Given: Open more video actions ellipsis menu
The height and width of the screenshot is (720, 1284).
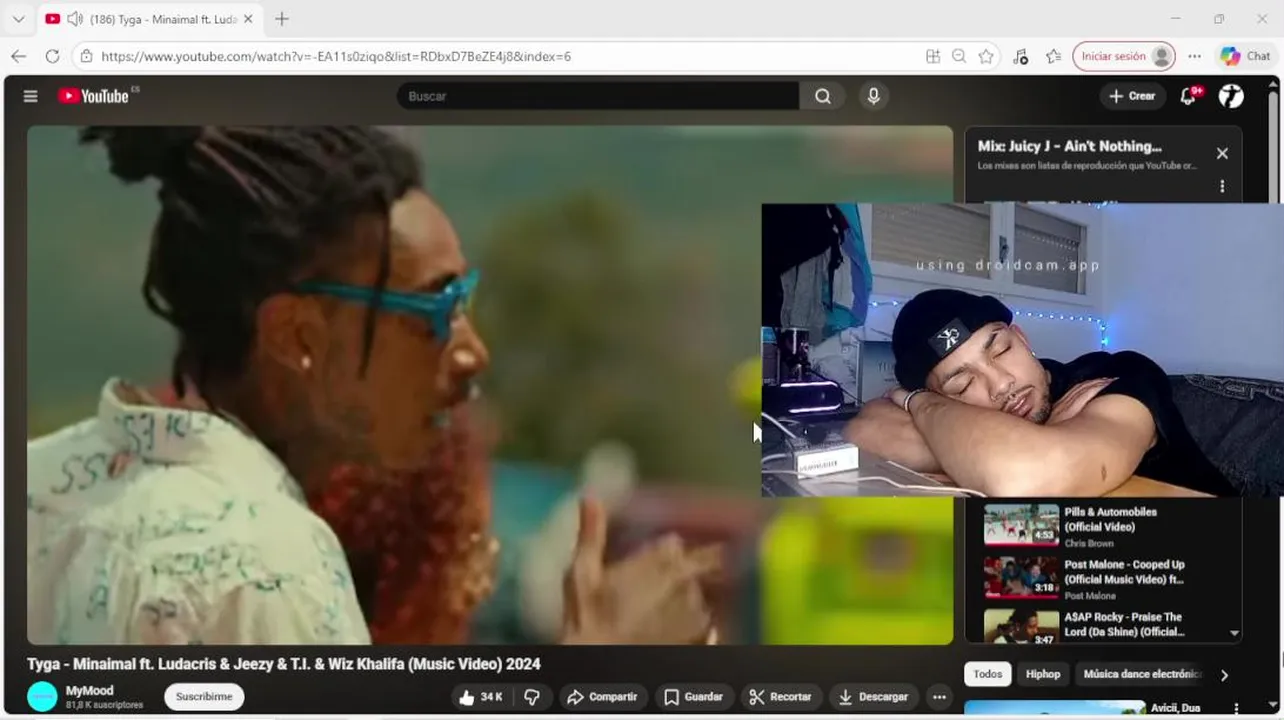Looking at the screenshot, I should tap(939, 697).
